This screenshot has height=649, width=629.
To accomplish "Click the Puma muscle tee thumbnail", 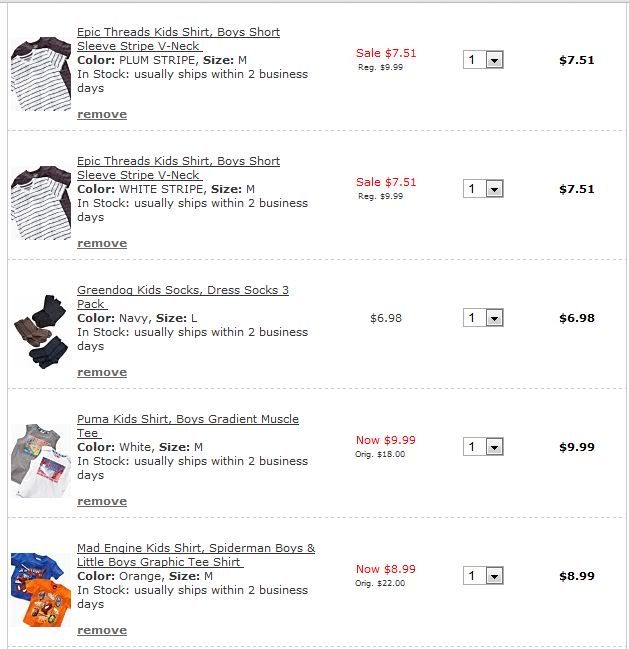I will pos(41,461).
